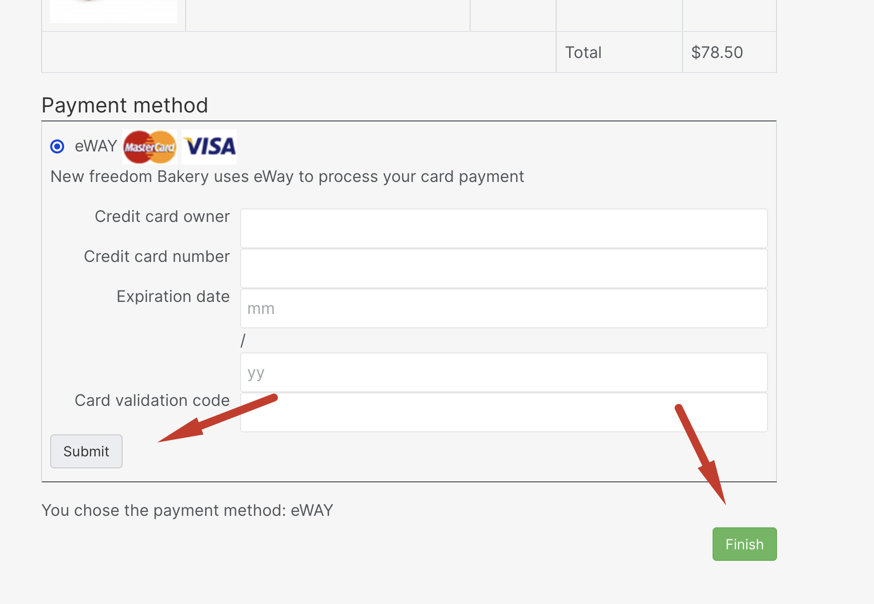
Task: Click the VISA logo
Action: 210,147
